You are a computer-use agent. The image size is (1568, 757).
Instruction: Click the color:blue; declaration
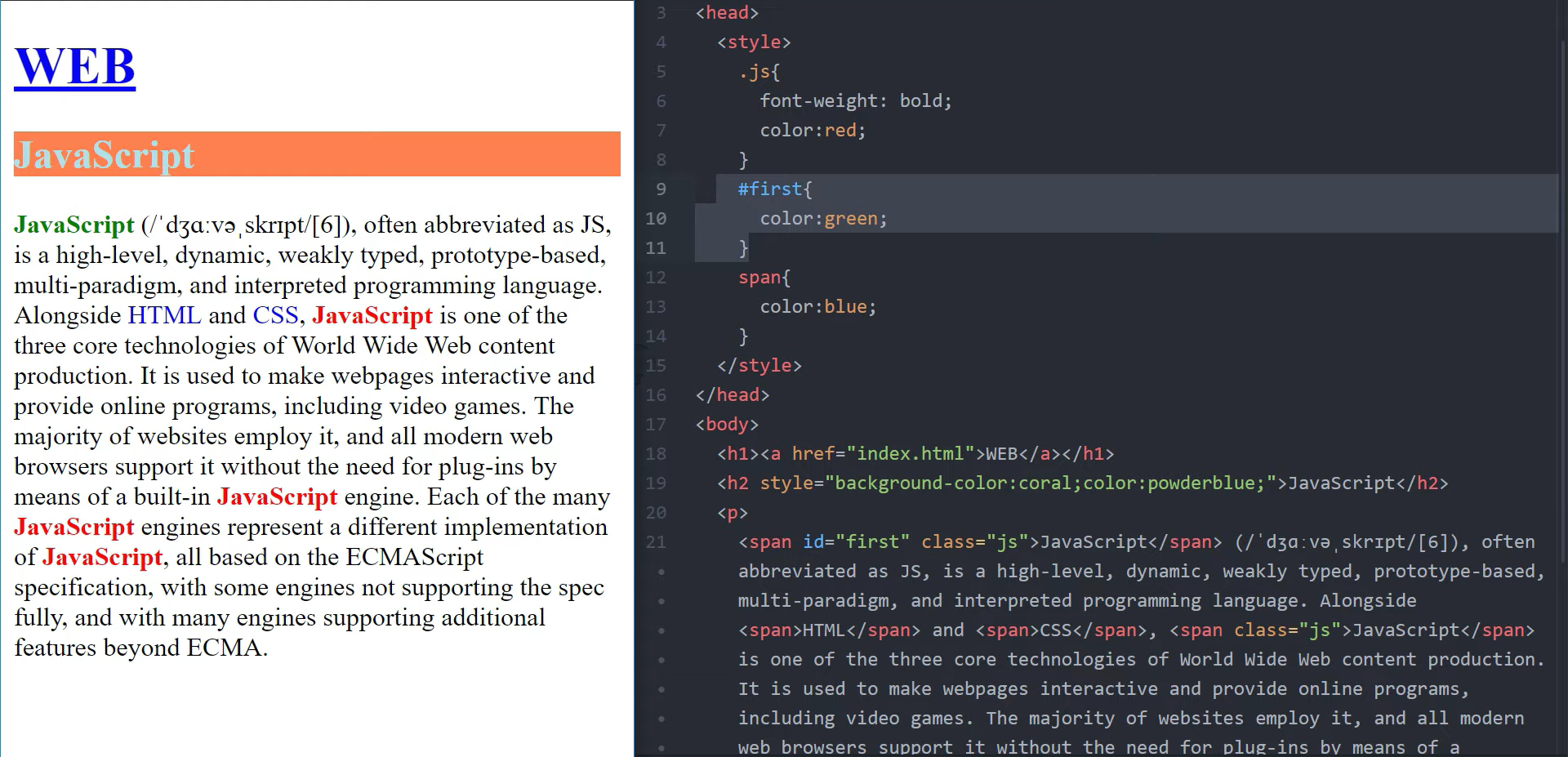click(817, 307)
